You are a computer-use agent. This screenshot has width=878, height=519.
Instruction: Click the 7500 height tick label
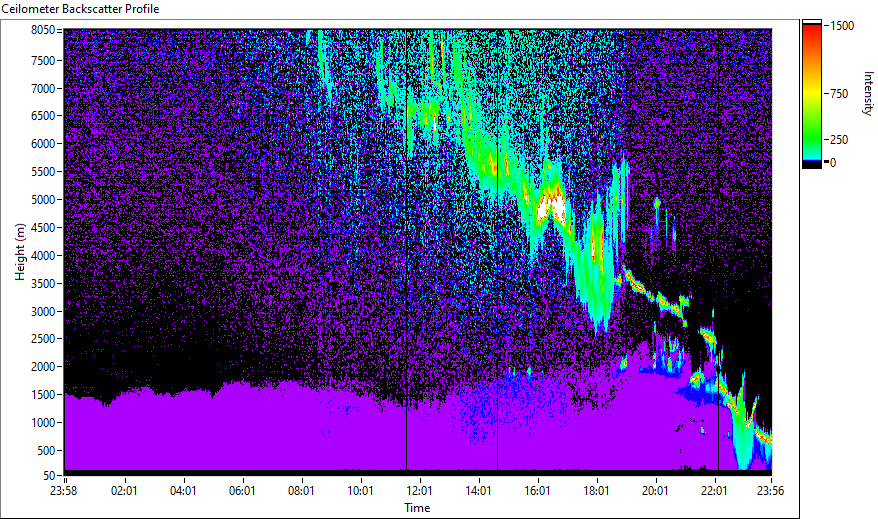[43, 60]
